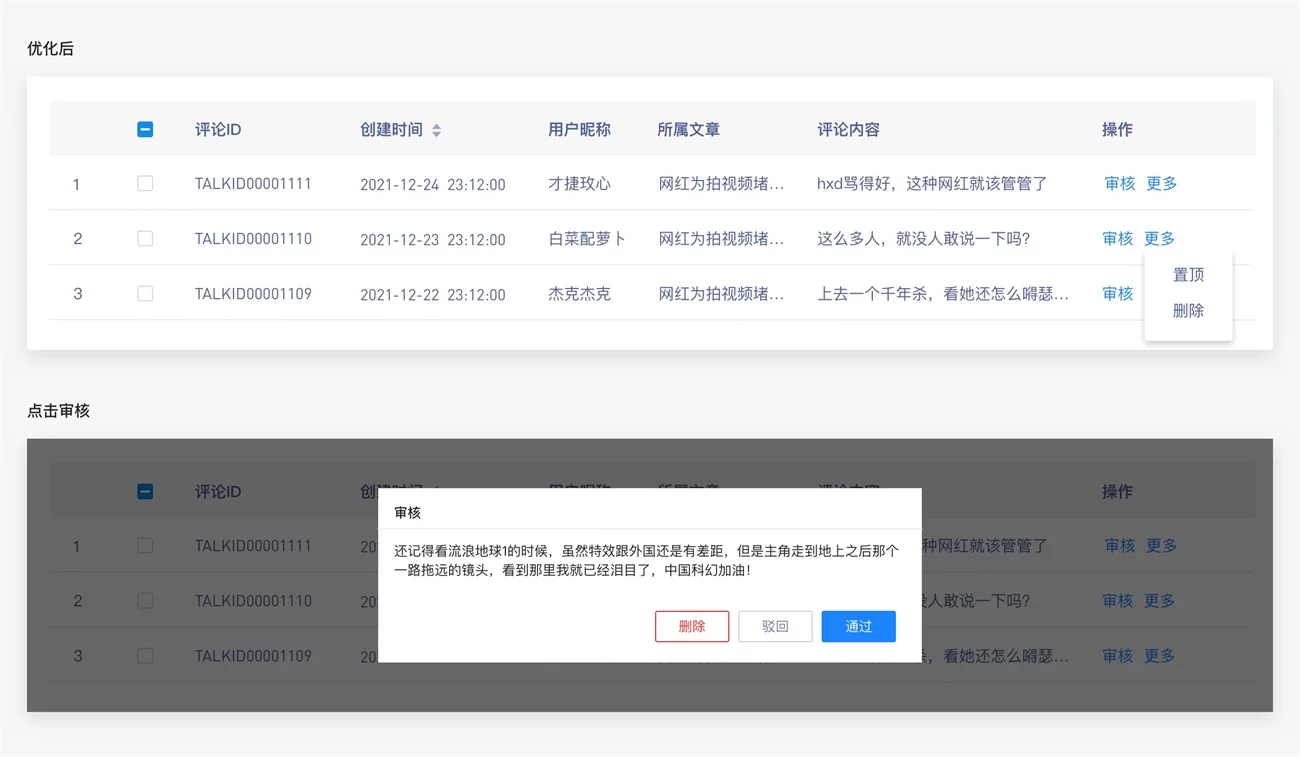The width and height of the screenshot is (1300, 757).
Task: Choose 置顶 from the 更多 dropdown menu
Action: (x=1188, y=275)
